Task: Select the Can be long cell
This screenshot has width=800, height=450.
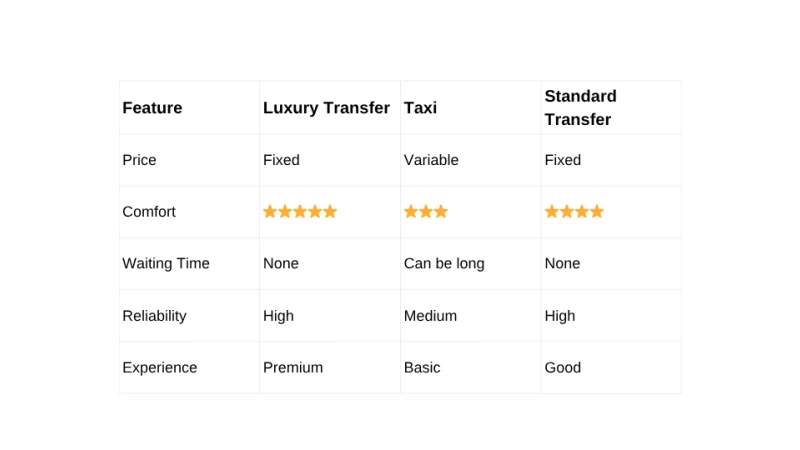Action: pyautogui.click(x=444, y=264)
